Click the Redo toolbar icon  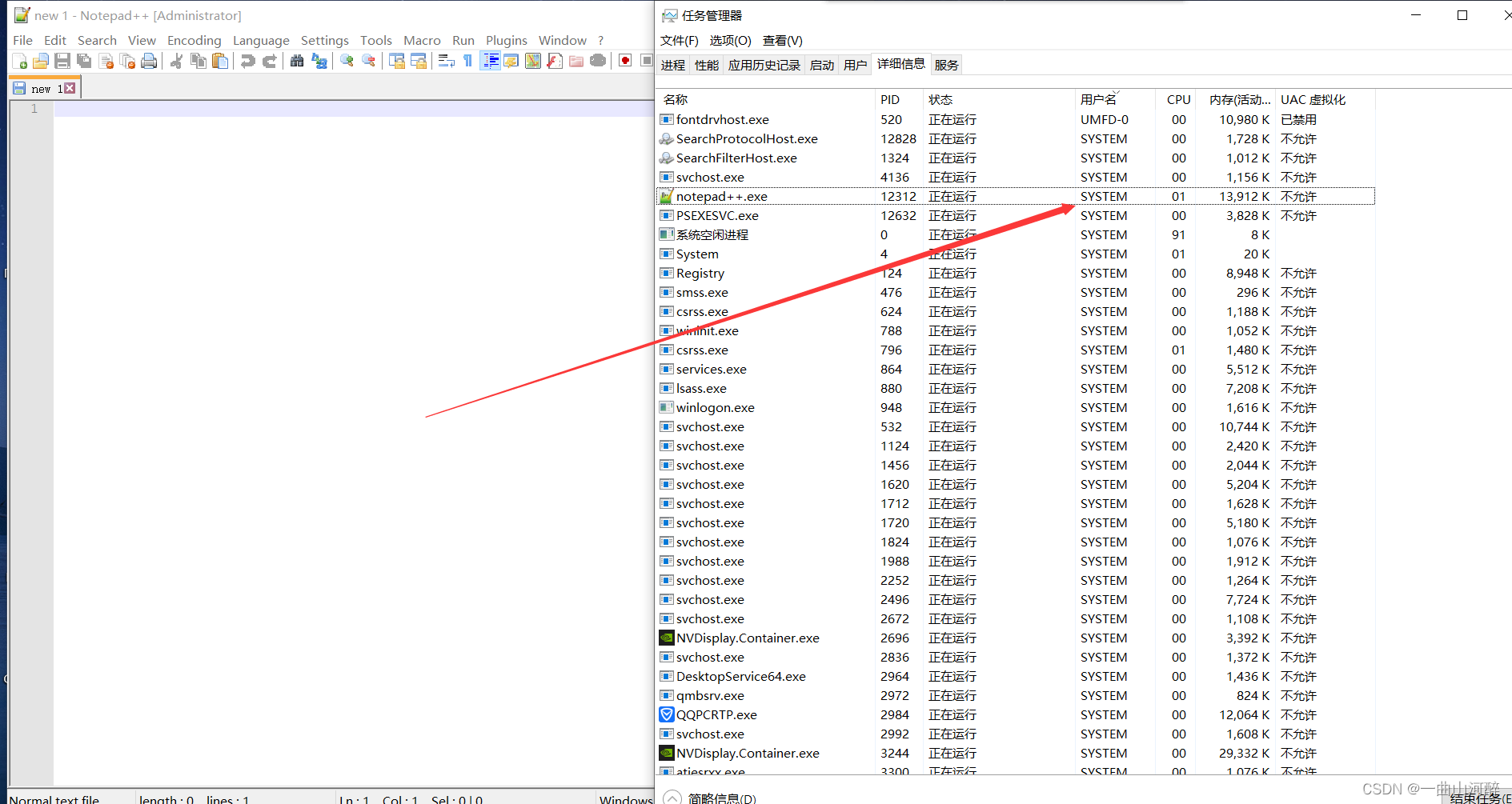(x=270, y=62)
